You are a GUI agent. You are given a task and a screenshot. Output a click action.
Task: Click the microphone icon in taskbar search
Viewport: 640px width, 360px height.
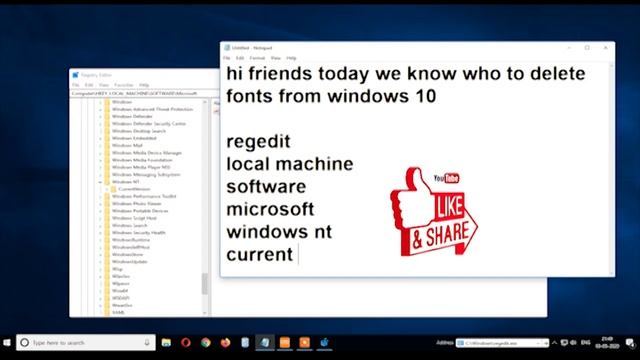click(147, 342)
